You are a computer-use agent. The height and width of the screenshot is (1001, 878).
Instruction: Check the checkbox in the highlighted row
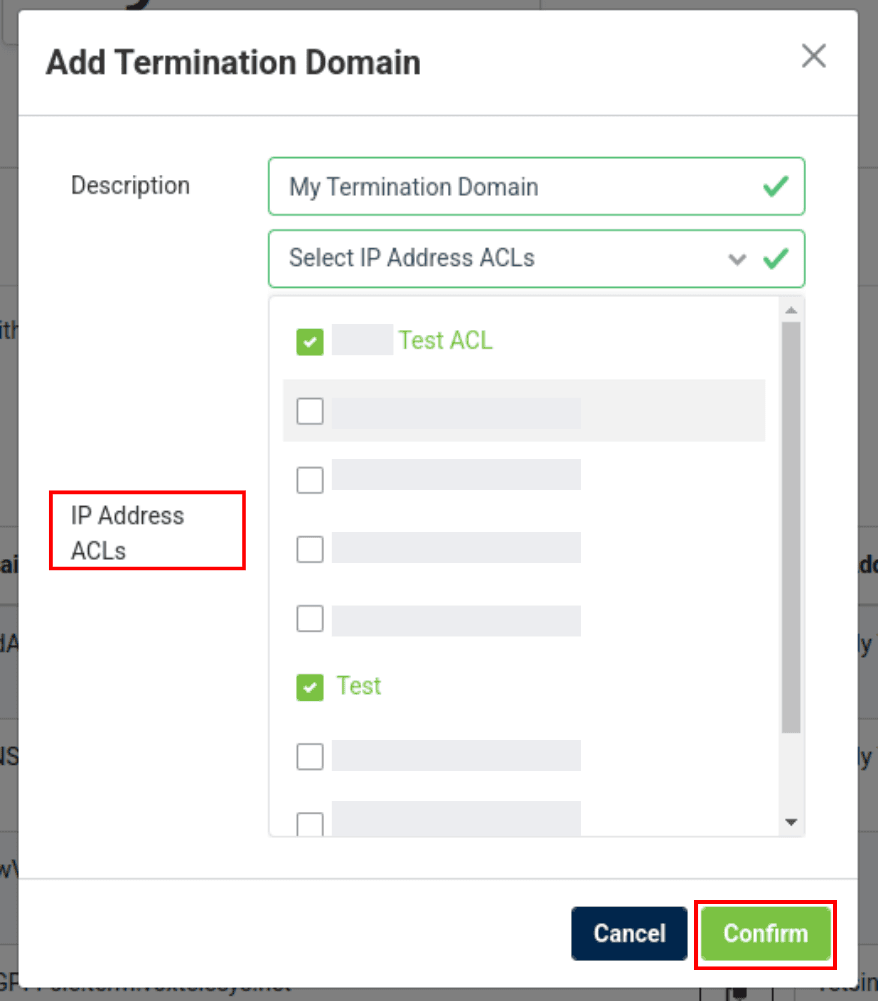(310, 411)
